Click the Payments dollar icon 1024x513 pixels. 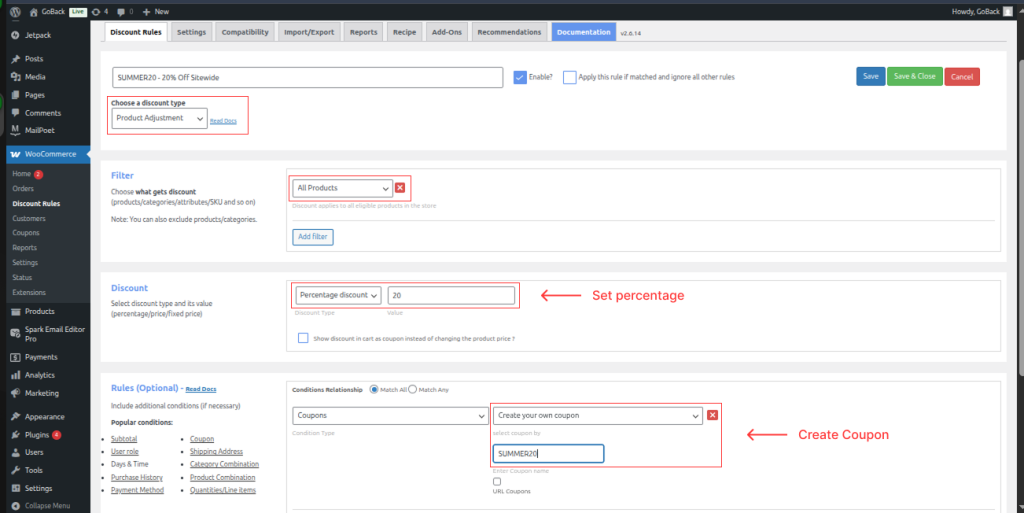pos(16,357)
